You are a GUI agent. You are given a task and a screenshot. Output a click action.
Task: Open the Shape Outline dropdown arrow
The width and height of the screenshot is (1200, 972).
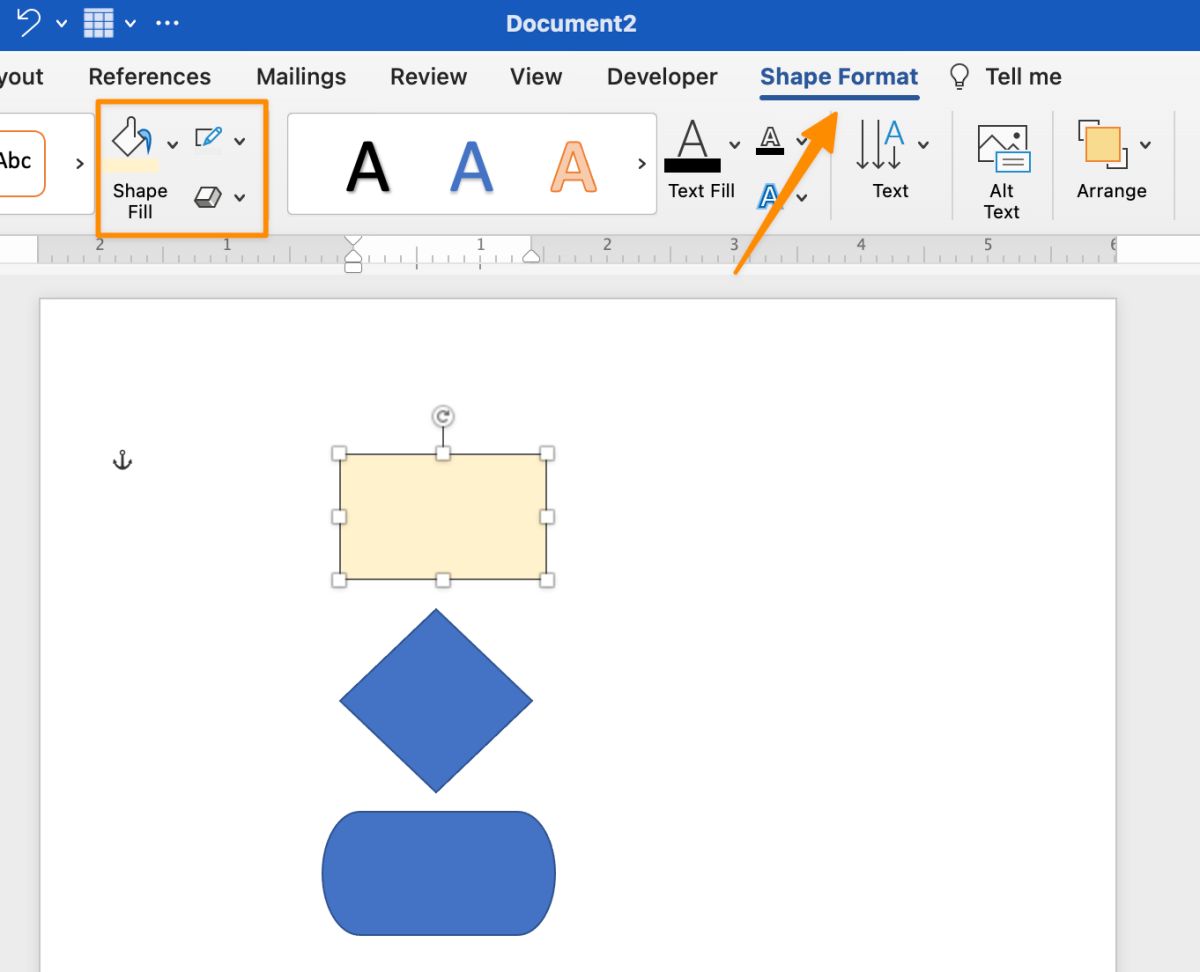coord(240,141)
